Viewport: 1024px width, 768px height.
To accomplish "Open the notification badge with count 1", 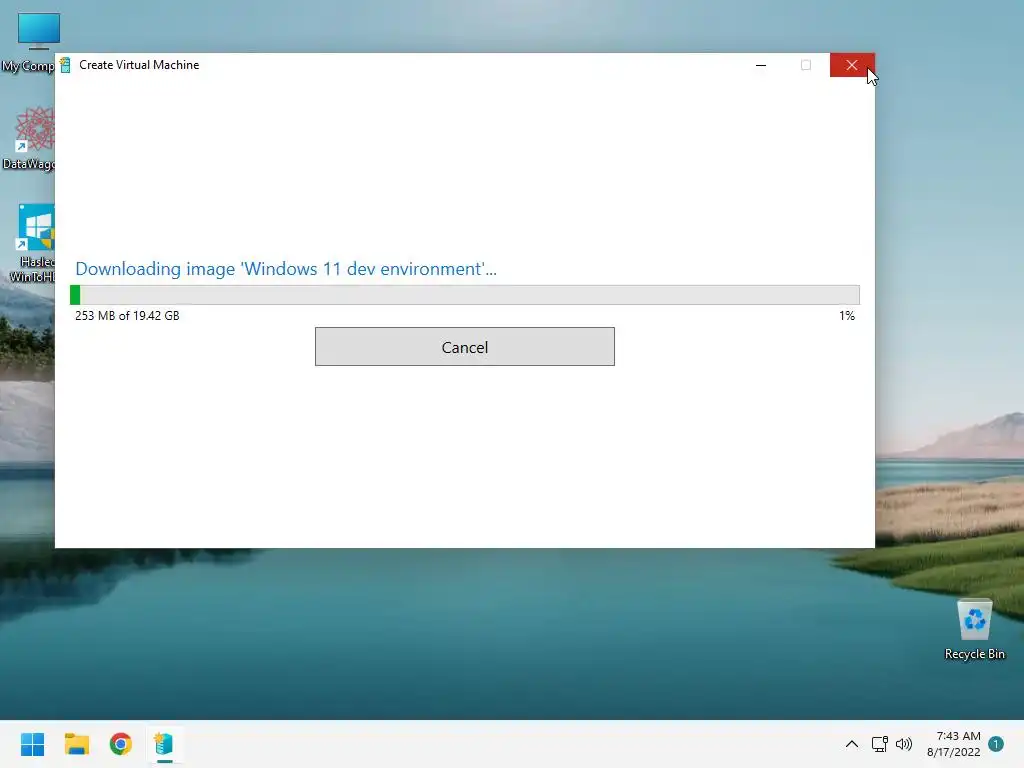I will [996, 744].
